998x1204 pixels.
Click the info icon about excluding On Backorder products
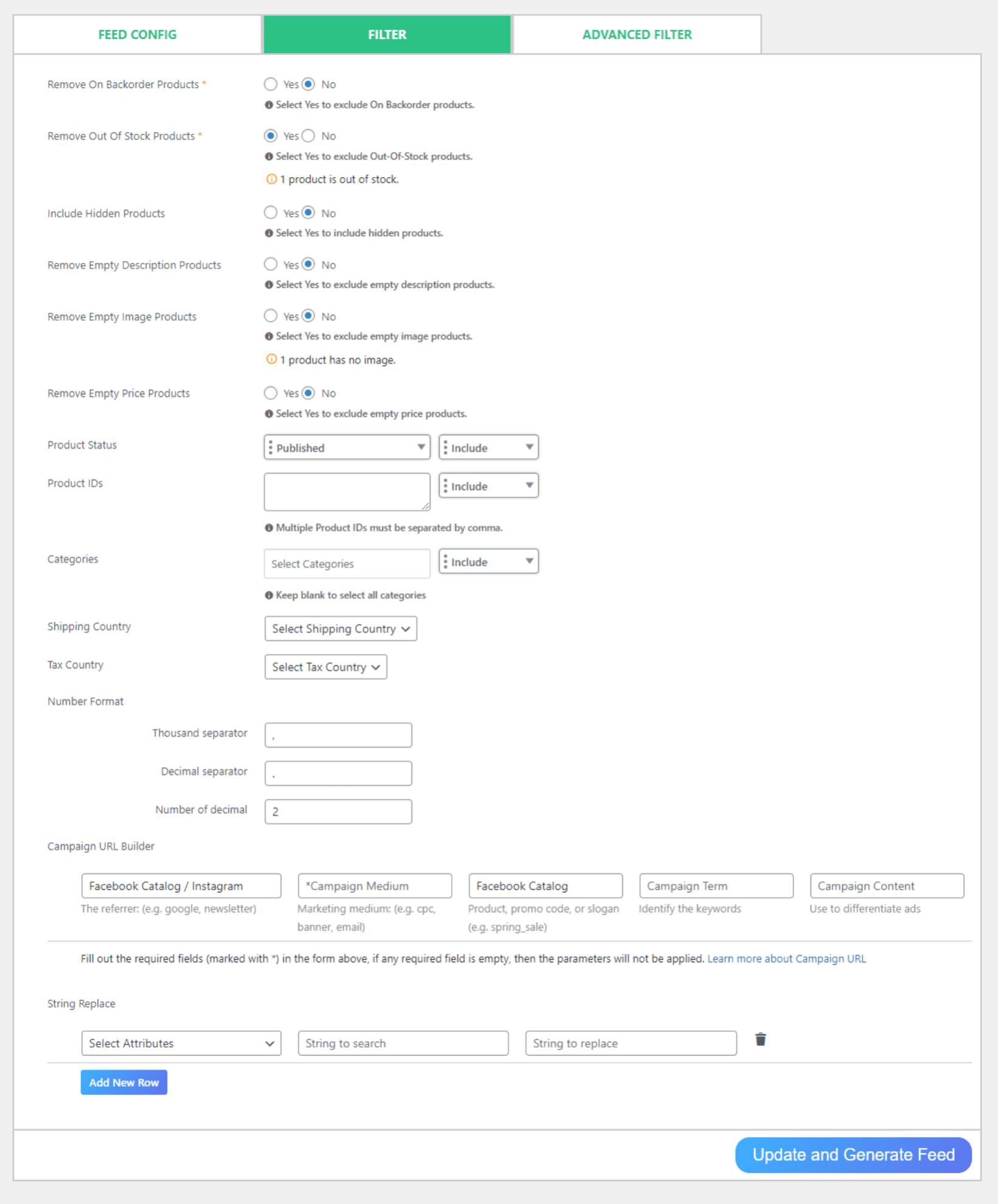[269, 105]
